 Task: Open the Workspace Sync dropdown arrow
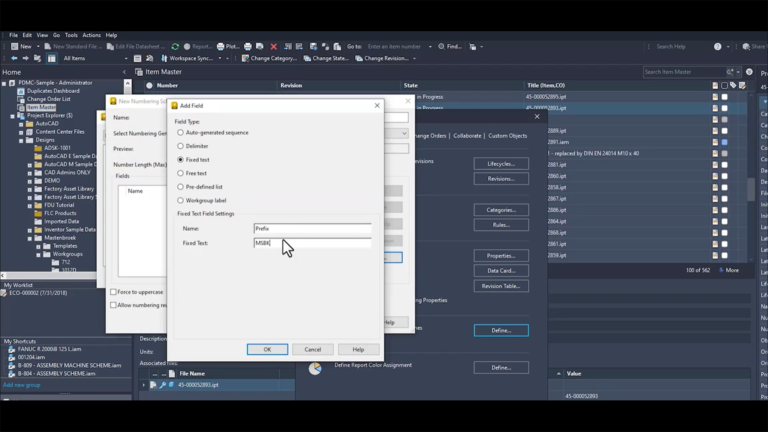pos(220,58)
